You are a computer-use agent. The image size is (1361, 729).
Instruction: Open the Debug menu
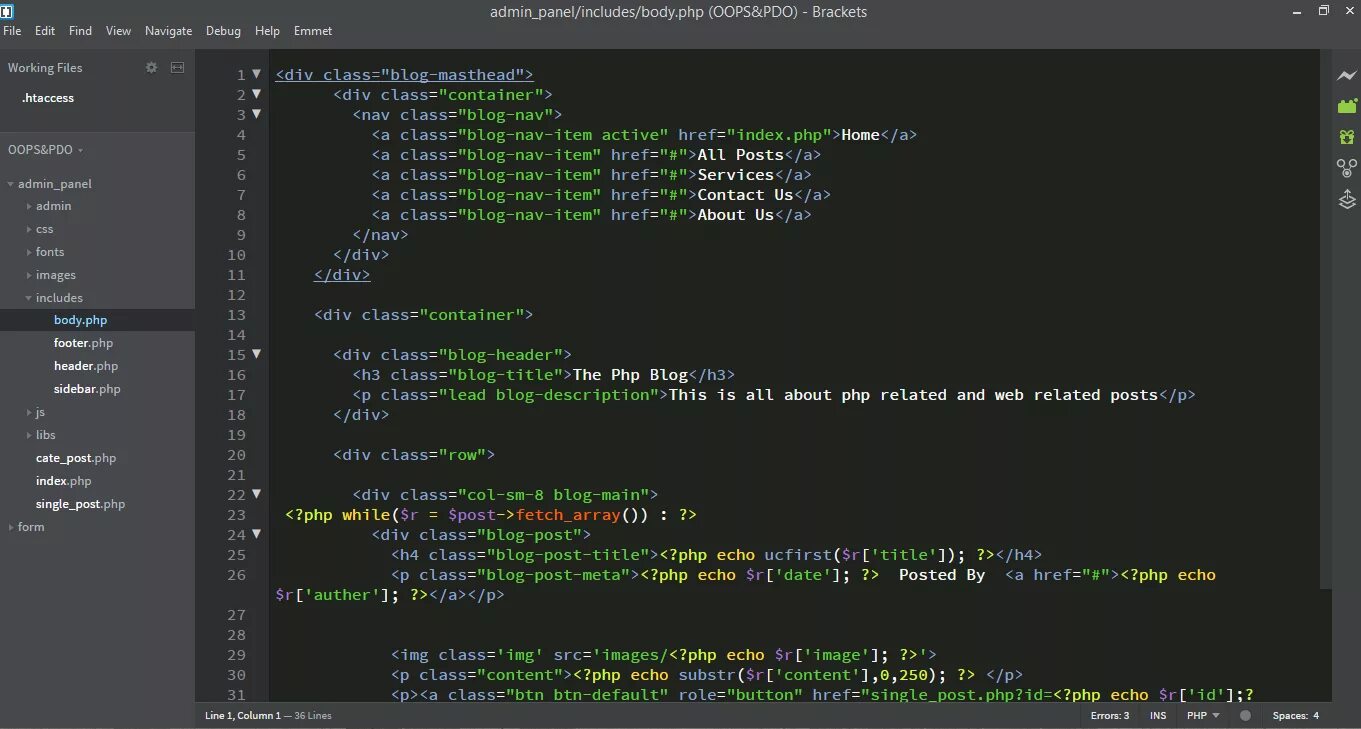[223, 31]
